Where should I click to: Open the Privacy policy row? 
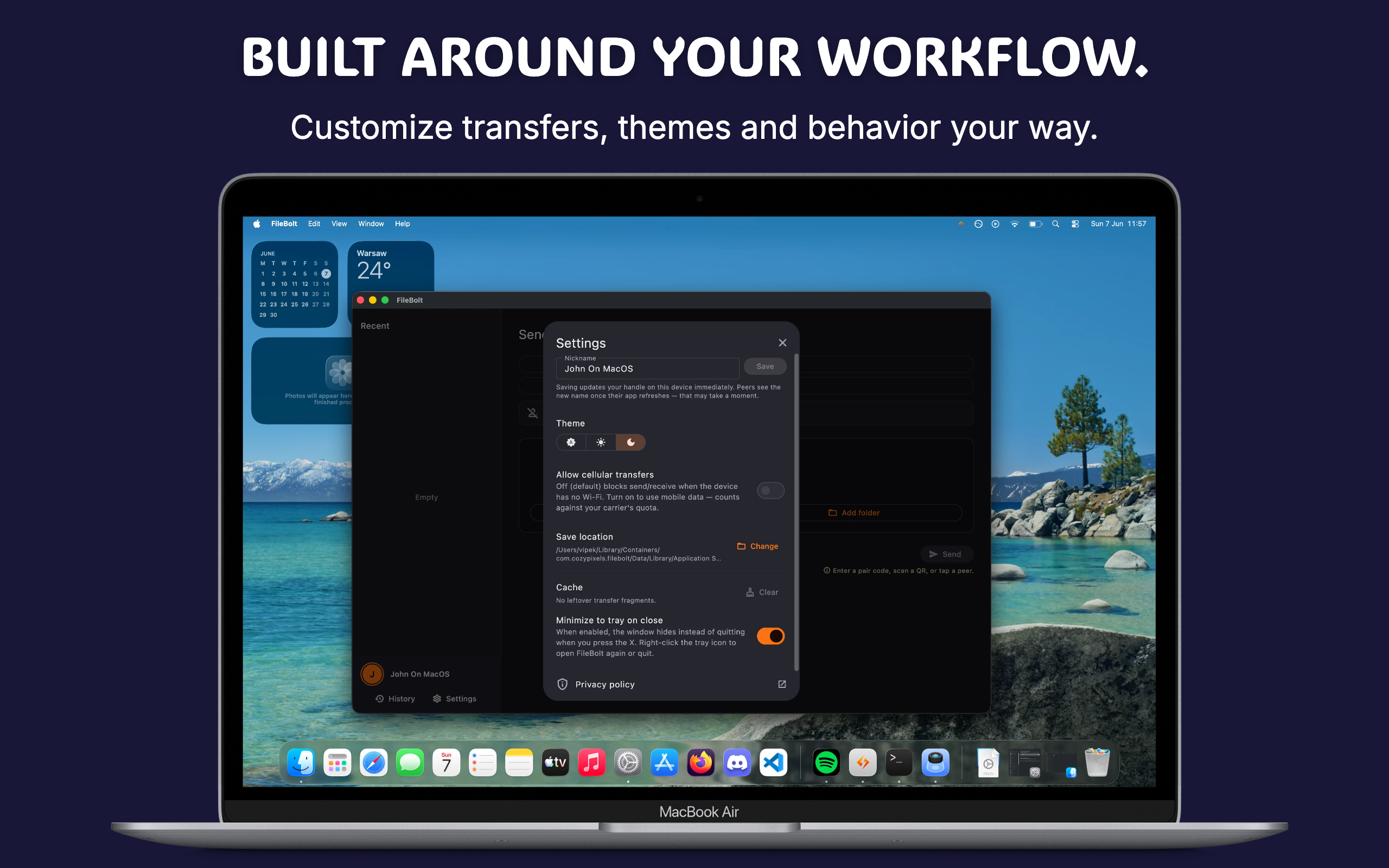click(x=671, y=684)
